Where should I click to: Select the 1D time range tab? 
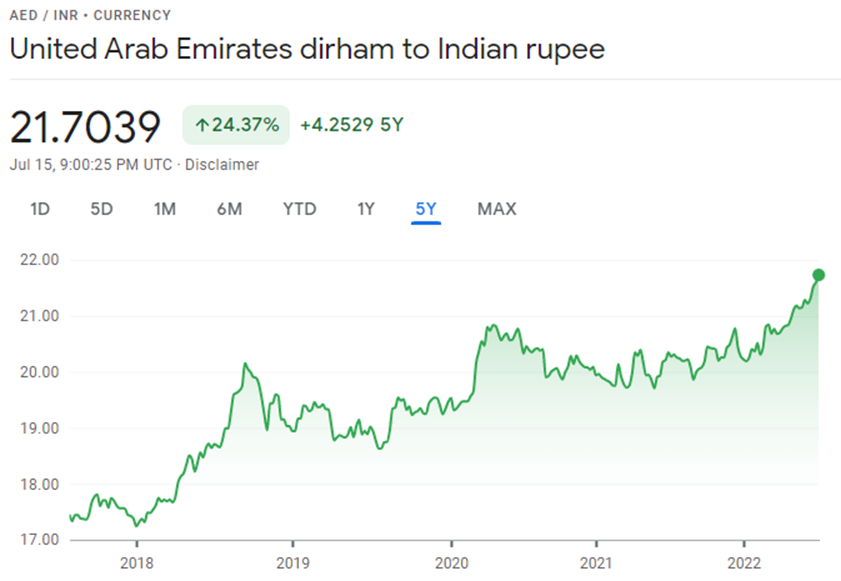point(40,209)
